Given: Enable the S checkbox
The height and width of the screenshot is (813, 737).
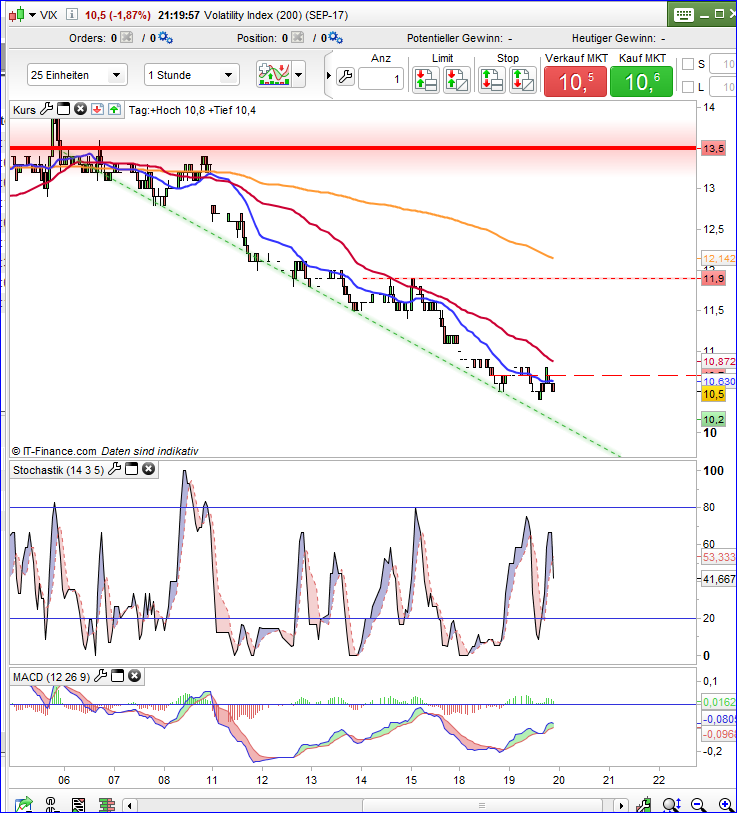Looking at the screenshot, I should point(688,64).
